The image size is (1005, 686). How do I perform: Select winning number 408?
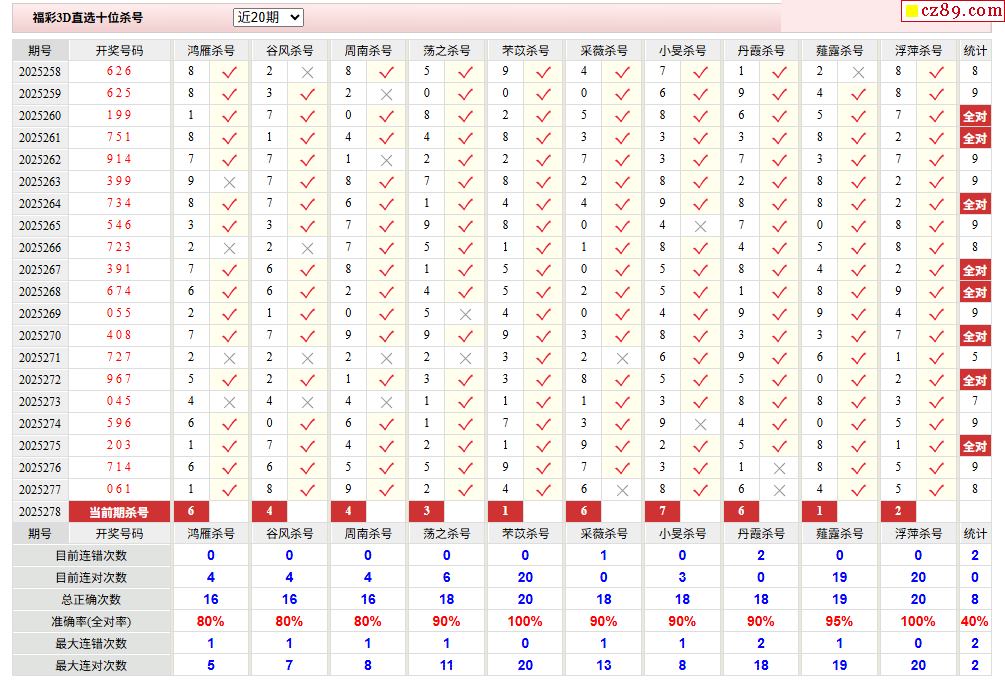point(119,335)
